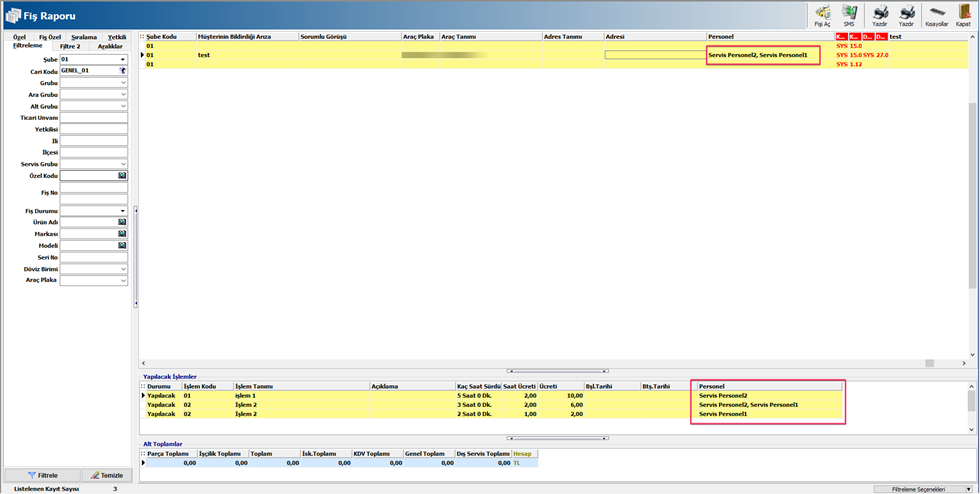Open the Döviz Birimi dropdown
Image resolution: width=980 pixels, height=494 pixels.
(x=123, y=269)
